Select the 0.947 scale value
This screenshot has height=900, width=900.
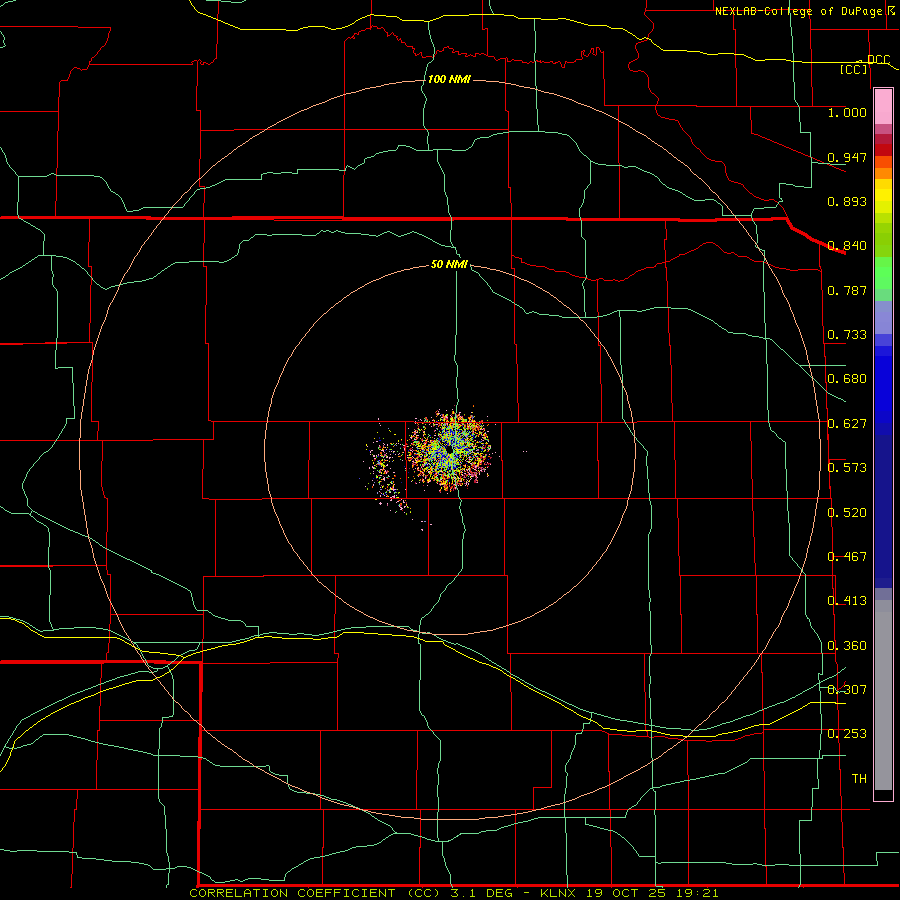(847, 157)
